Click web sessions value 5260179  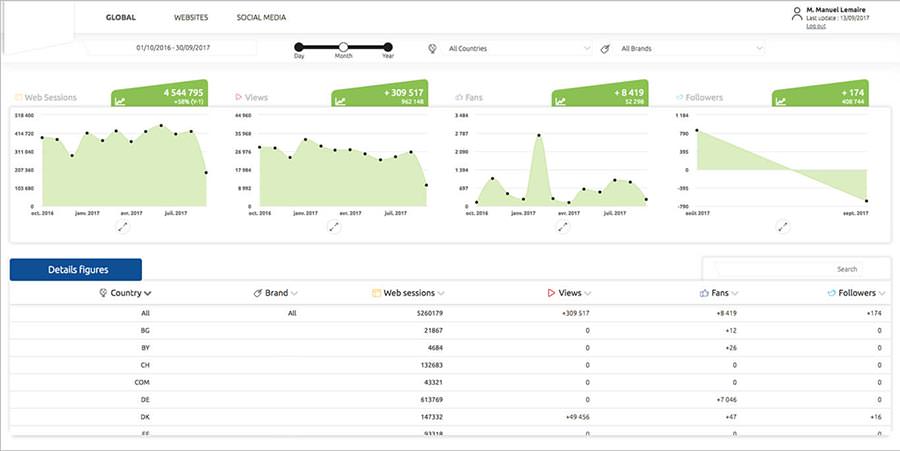(429, 313)
